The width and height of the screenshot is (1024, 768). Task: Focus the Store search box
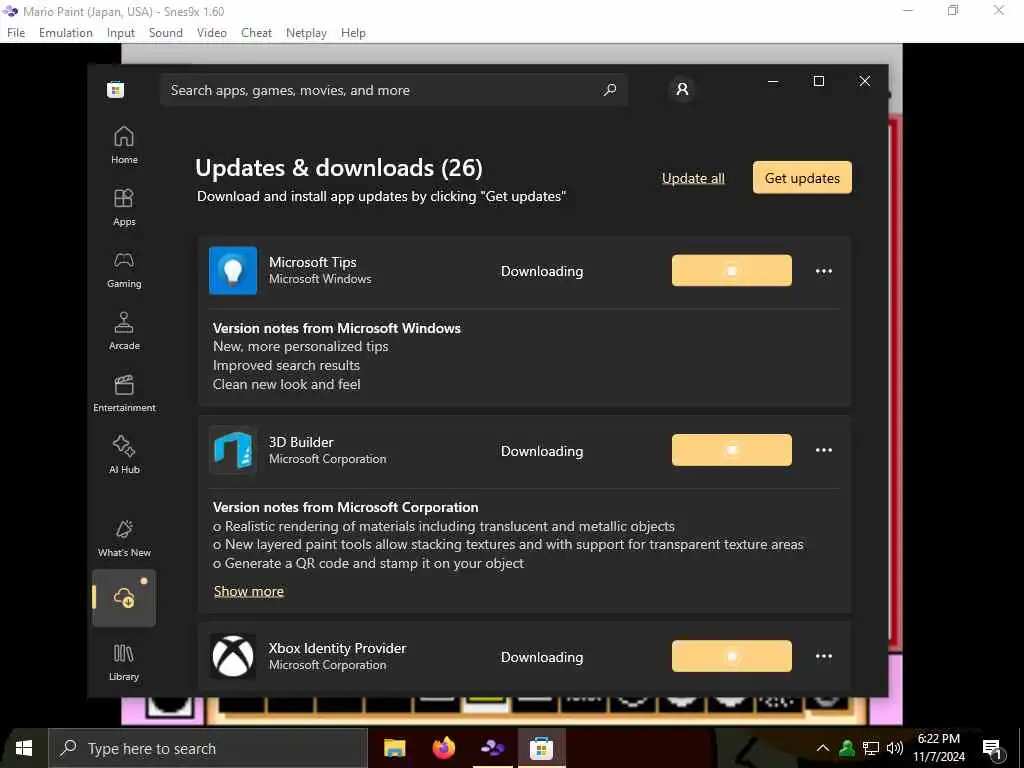tap(394, 90)
